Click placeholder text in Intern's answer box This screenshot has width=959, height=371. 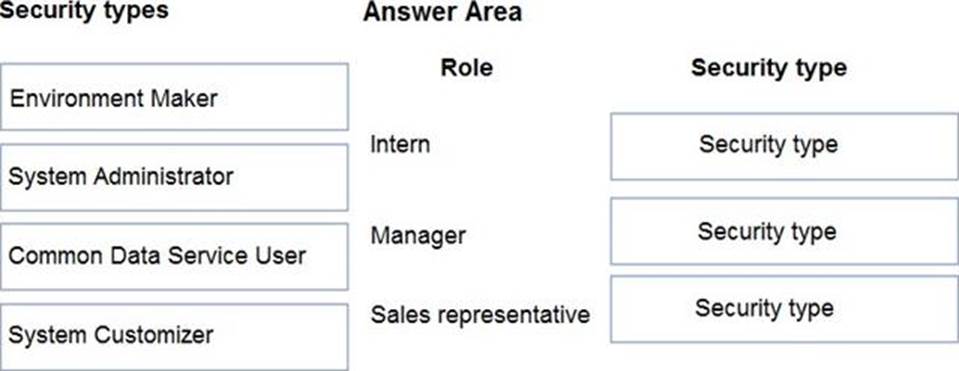click(768, 145)
